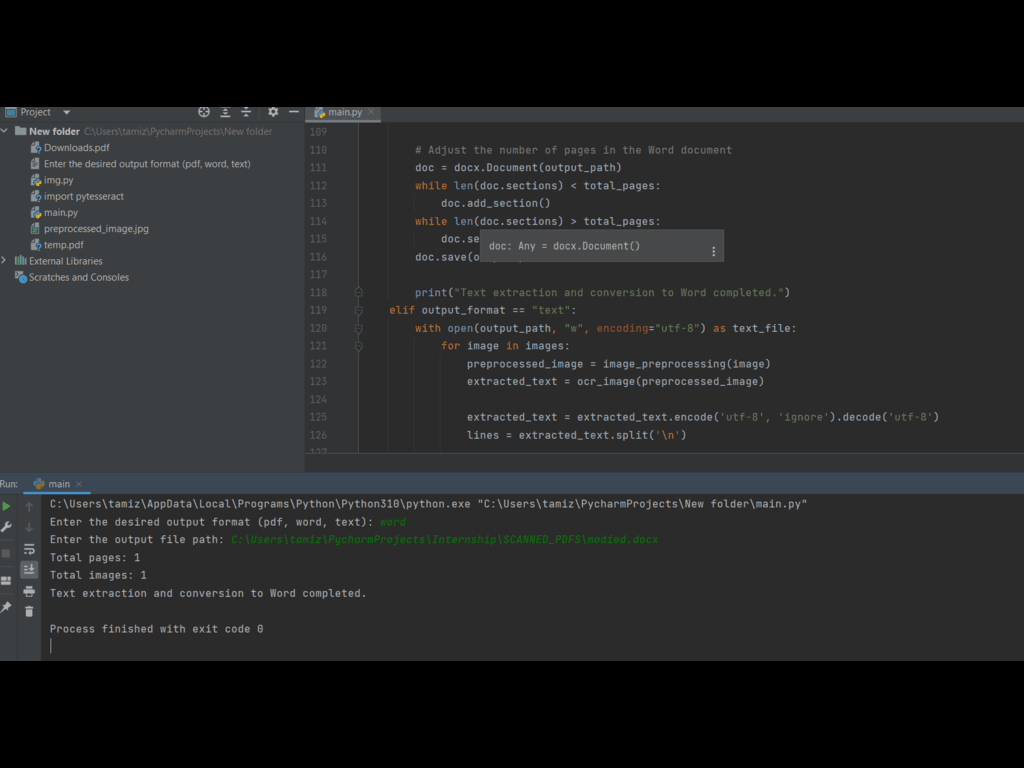Click the restore layout icon in Run panel
Image resolution: width=1024 pixels, height=768 pixels.
7,581
